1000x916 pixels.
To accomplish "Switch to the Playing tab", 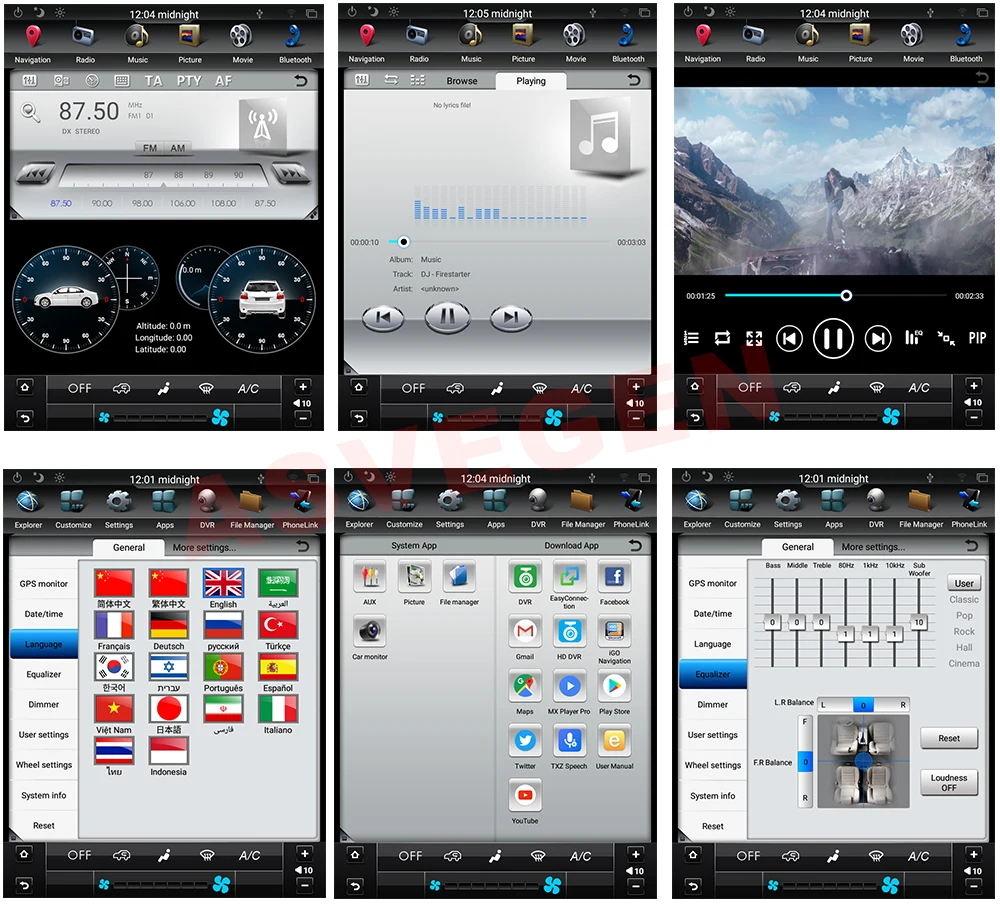I will point(531,81).
